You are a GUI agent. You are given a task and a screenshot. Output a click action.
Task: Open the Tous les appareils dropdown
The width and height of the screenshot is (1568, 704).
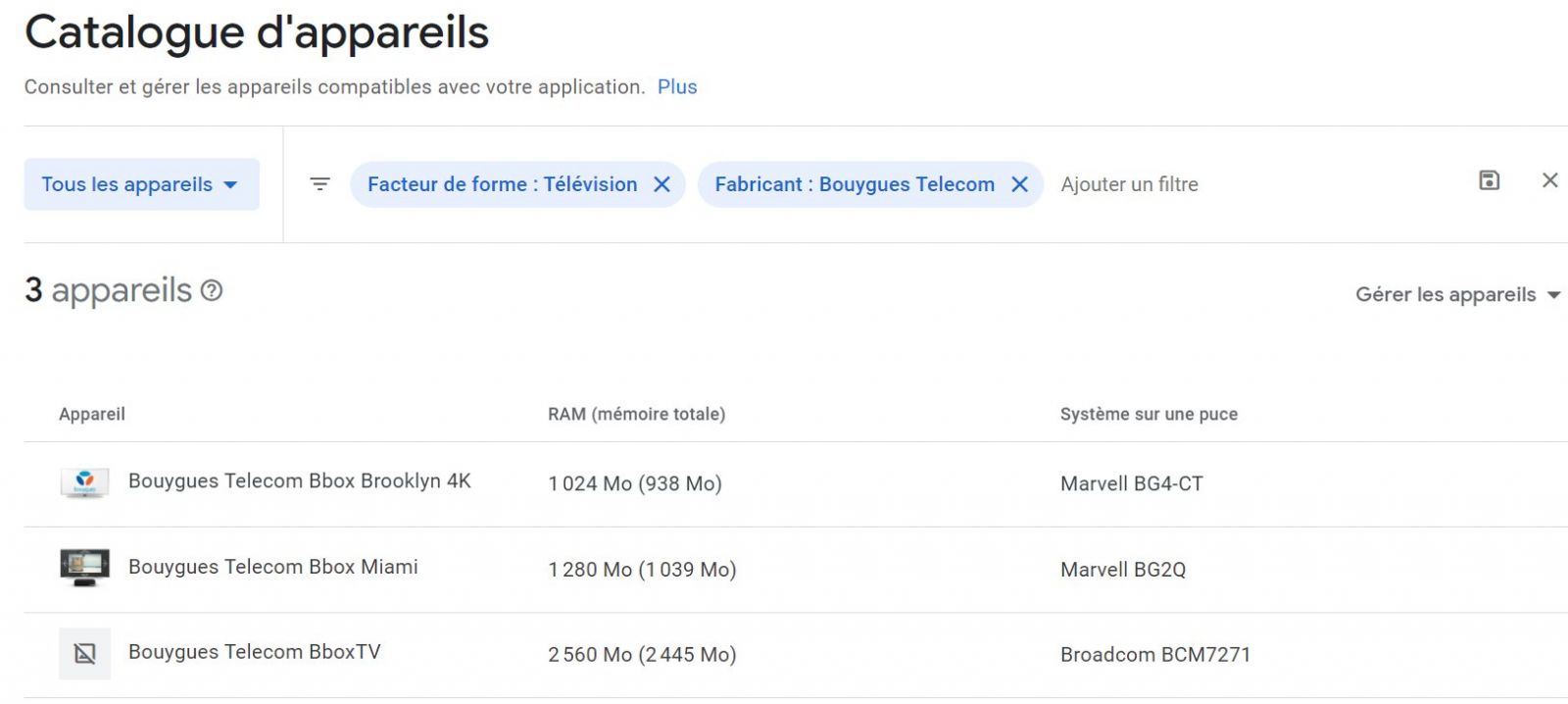coord(141,184)
